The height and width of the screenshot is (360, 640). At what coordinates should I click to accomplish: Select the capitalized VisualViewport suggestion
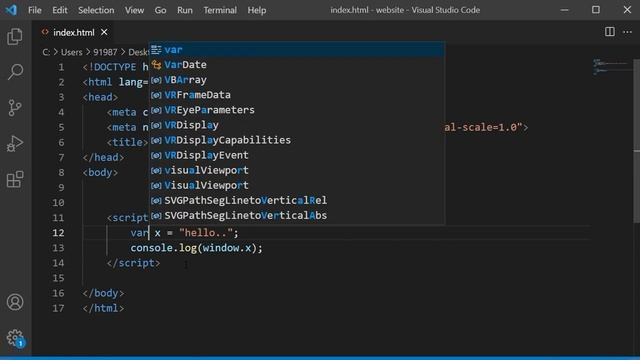point(297,185)
